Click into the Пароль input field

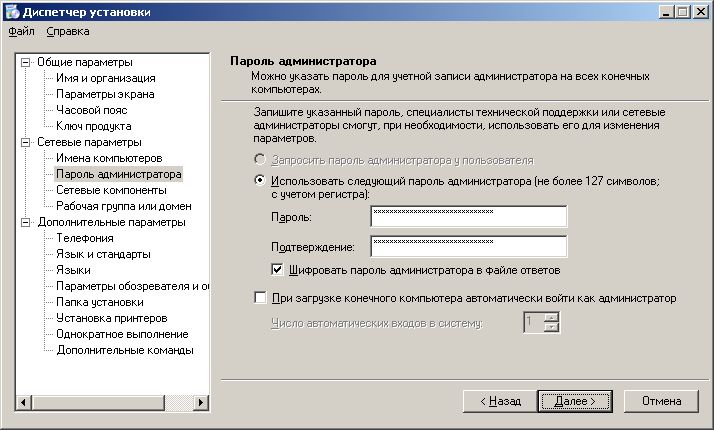tap(467, 217)
